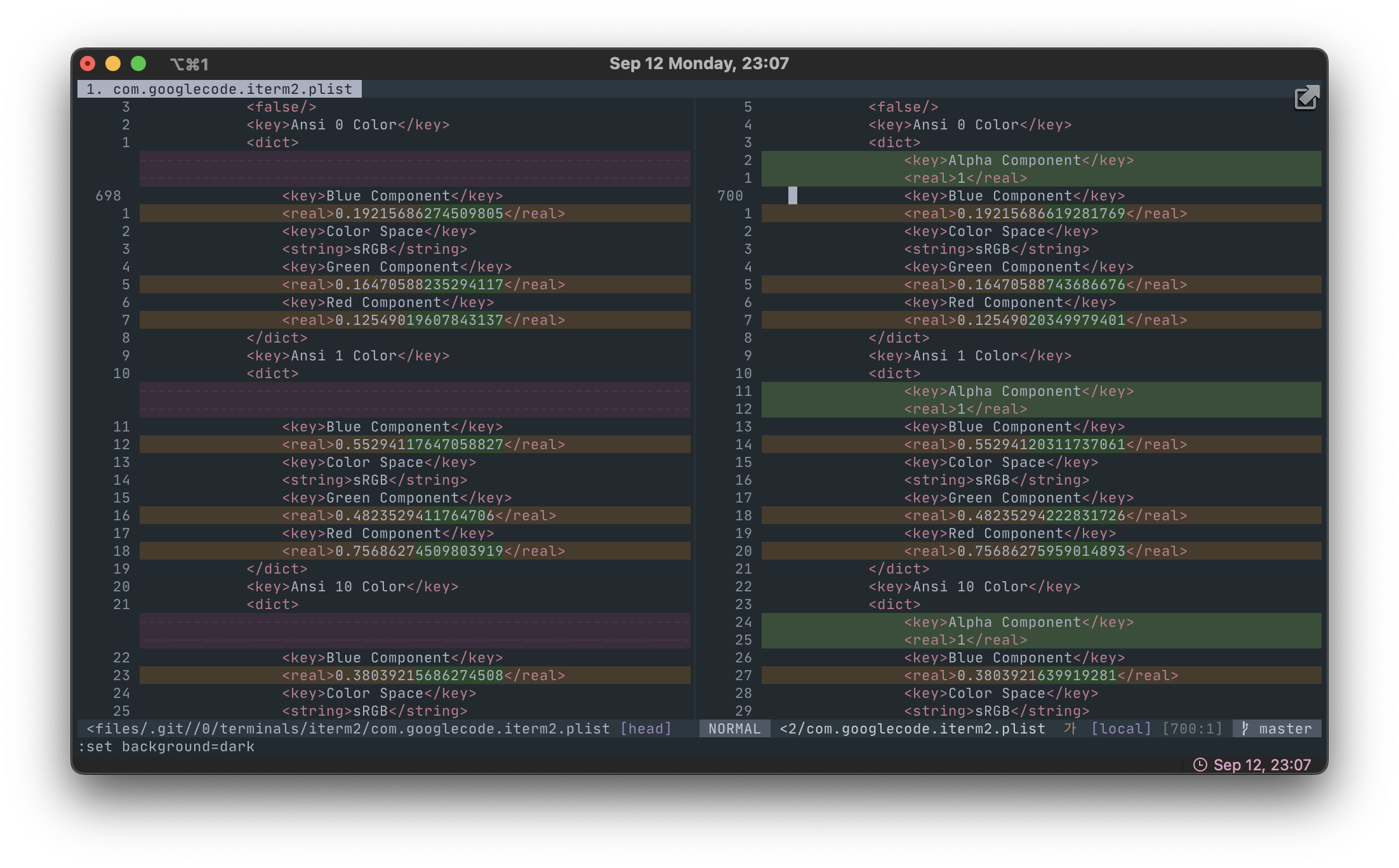Click line number 700 in the right pane

pyautogui.click(x=730, y=195)
